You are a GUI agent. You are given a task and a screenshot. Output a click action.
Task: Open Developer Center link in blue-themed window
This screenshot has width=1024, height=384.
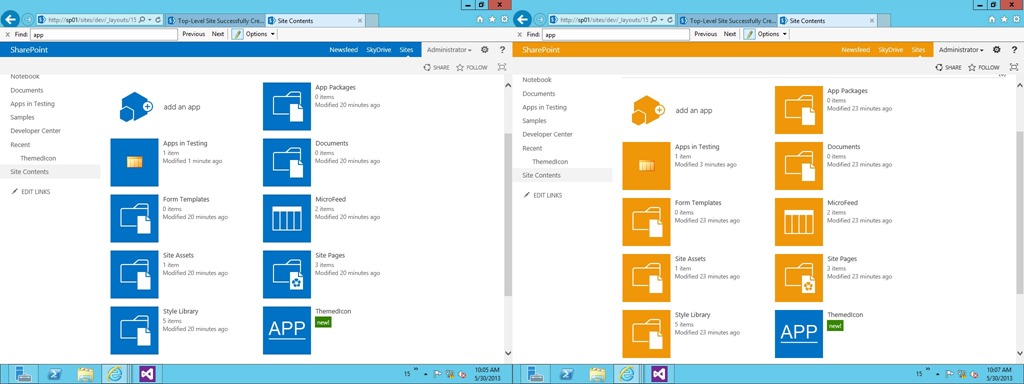coord(35,131)
